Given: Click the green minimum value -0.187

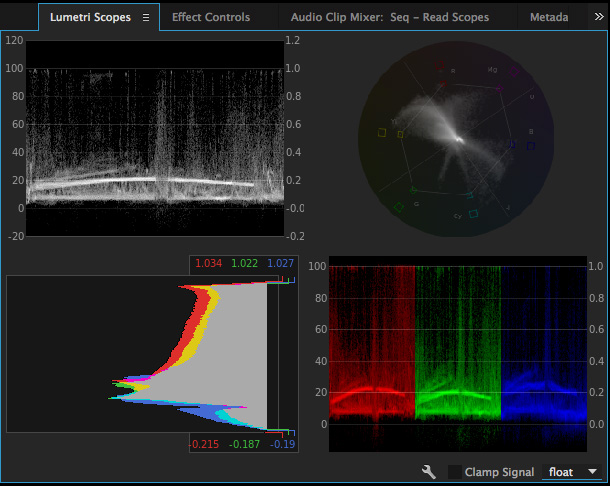Looking at the screenshot, I should pyautogui.click(x=244, y=444).
